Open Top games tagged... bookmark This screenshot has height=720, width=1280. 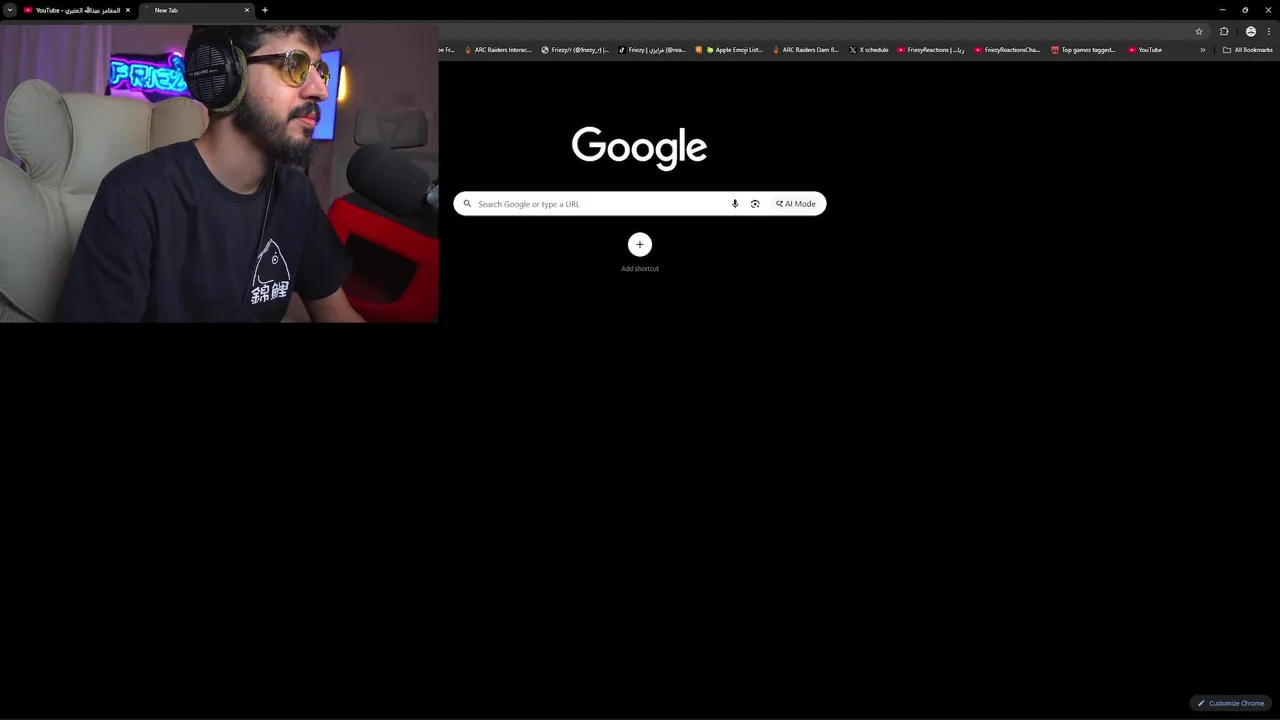(x=1084, y=50)
